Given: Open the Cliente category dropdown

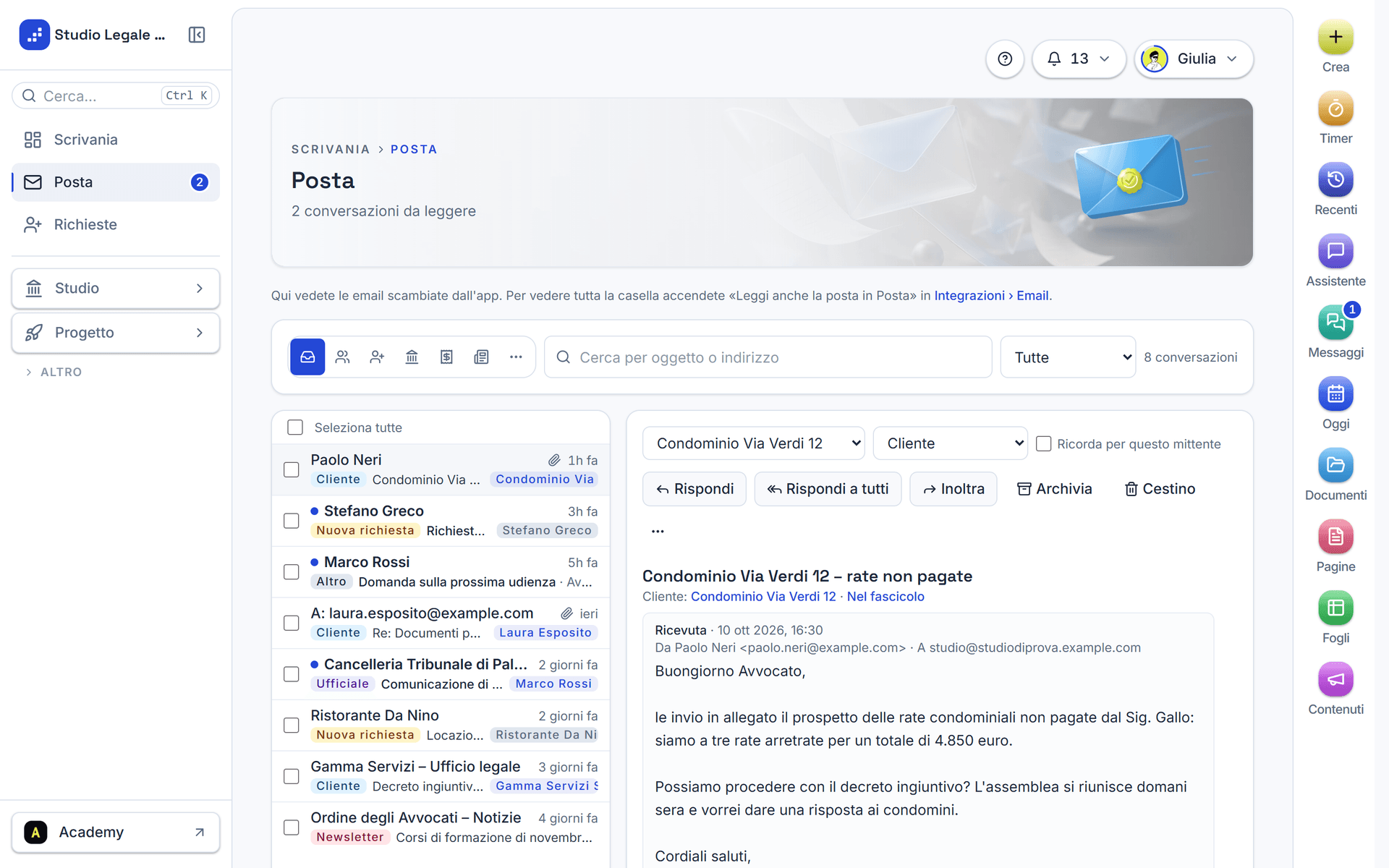Looking at the screenshot, I should pyautogui.click(x=950, y=443).
